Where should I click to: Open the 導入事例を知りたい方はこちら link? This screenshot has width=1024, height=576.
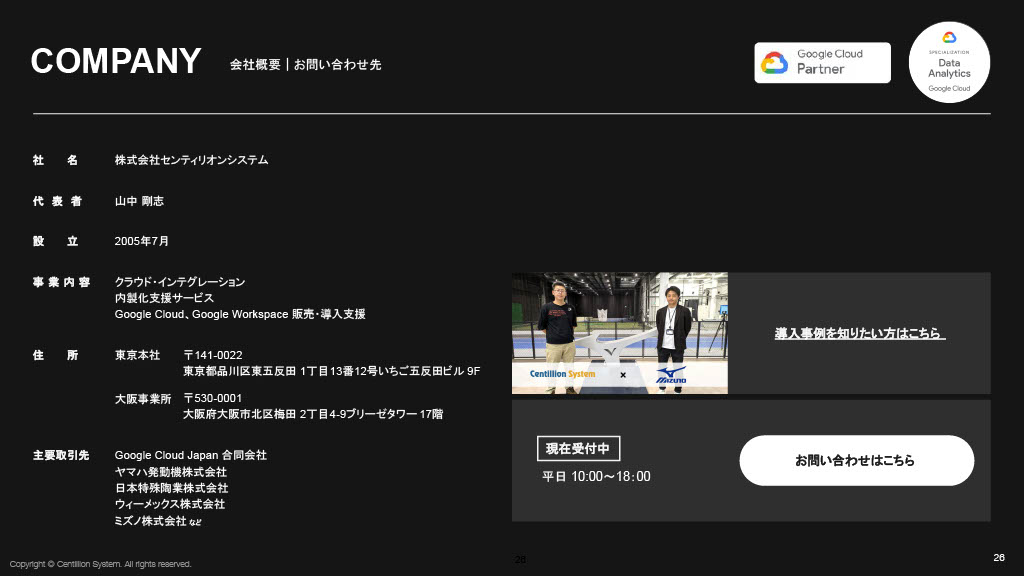coord(859,333)
